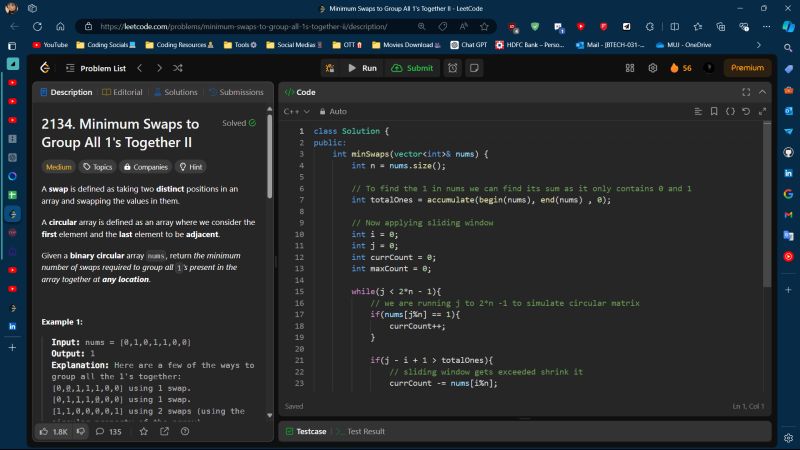Screen dimensions: 800x450
Task: Run the code
Action: pos(363,68)
